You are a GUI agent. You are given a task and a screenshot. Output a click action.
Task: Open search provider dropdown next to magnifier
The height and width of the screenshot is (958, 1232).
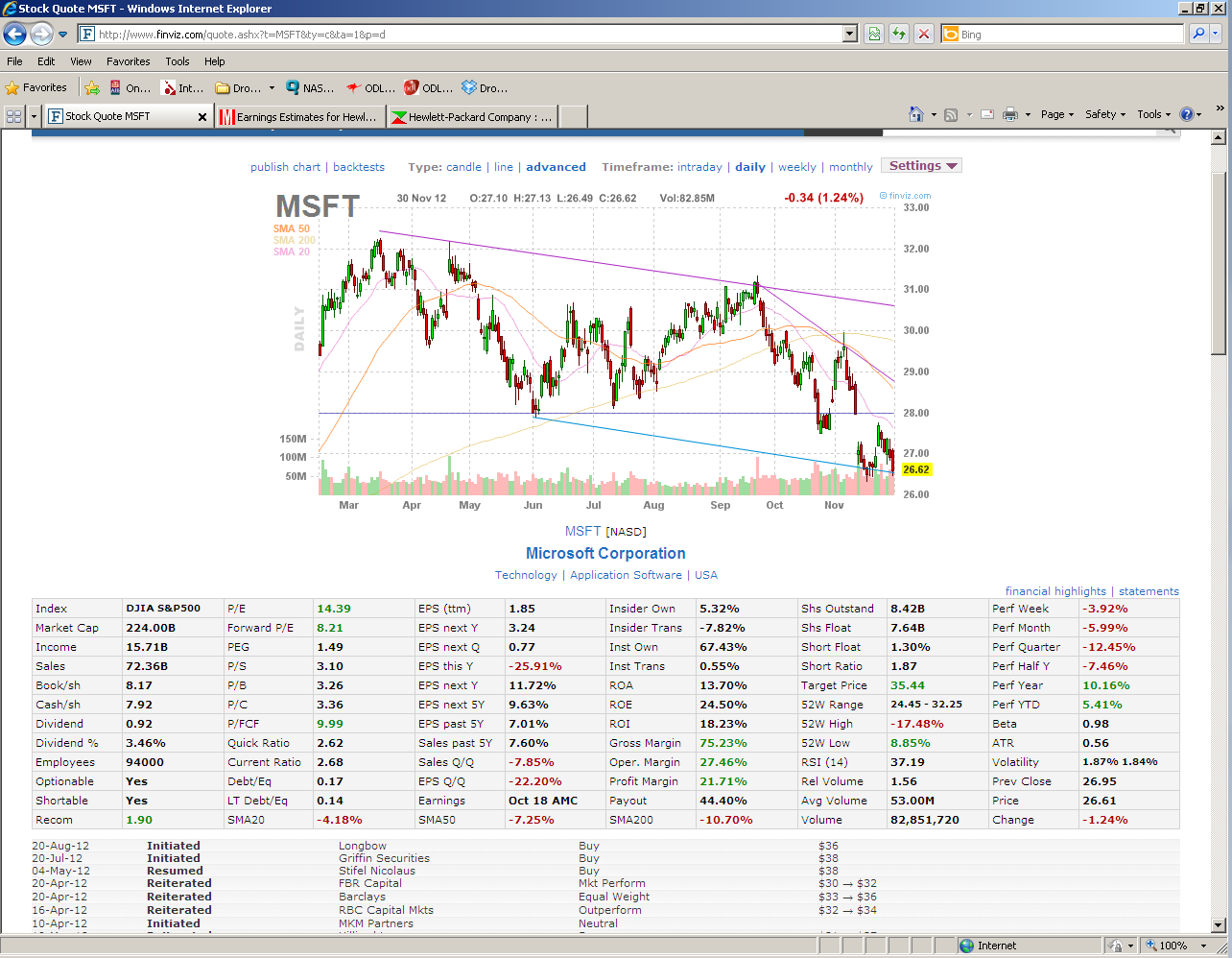1216,34
